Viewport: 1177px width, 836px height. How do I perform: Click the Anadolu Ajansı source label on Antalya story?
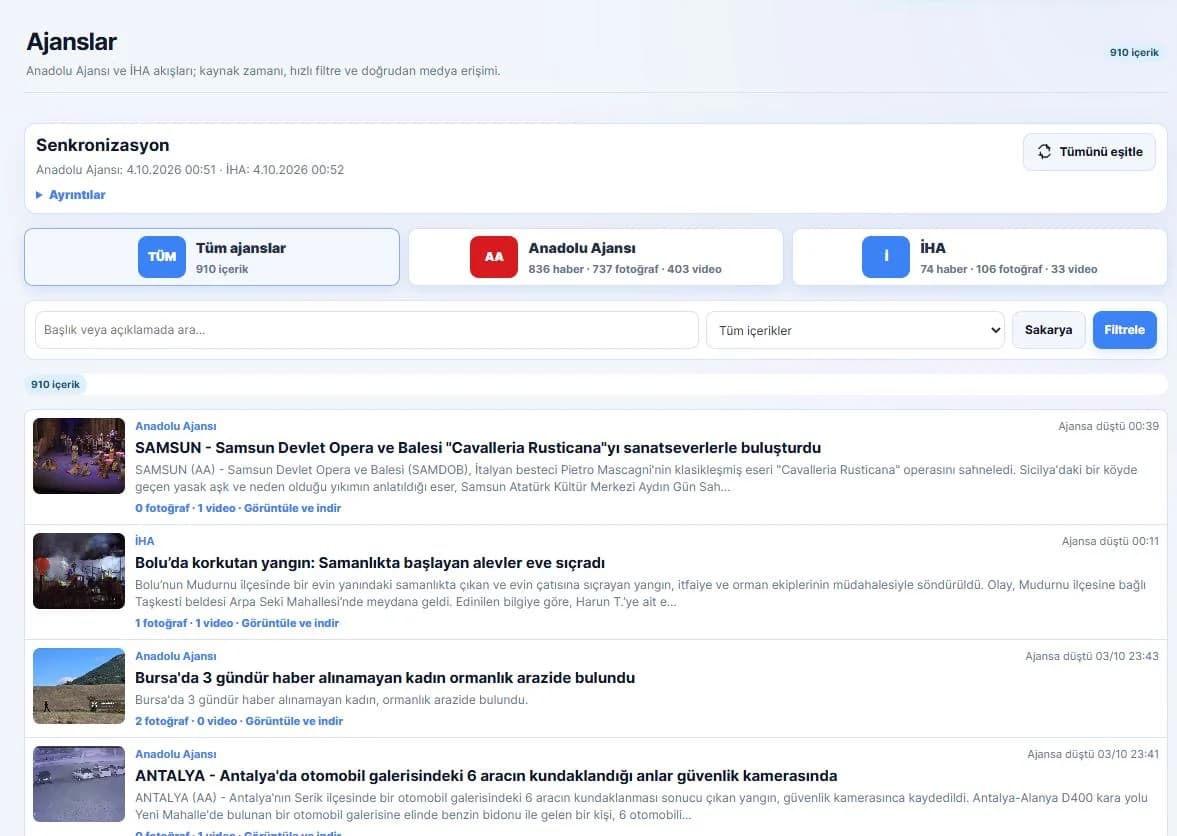(176, 754)
